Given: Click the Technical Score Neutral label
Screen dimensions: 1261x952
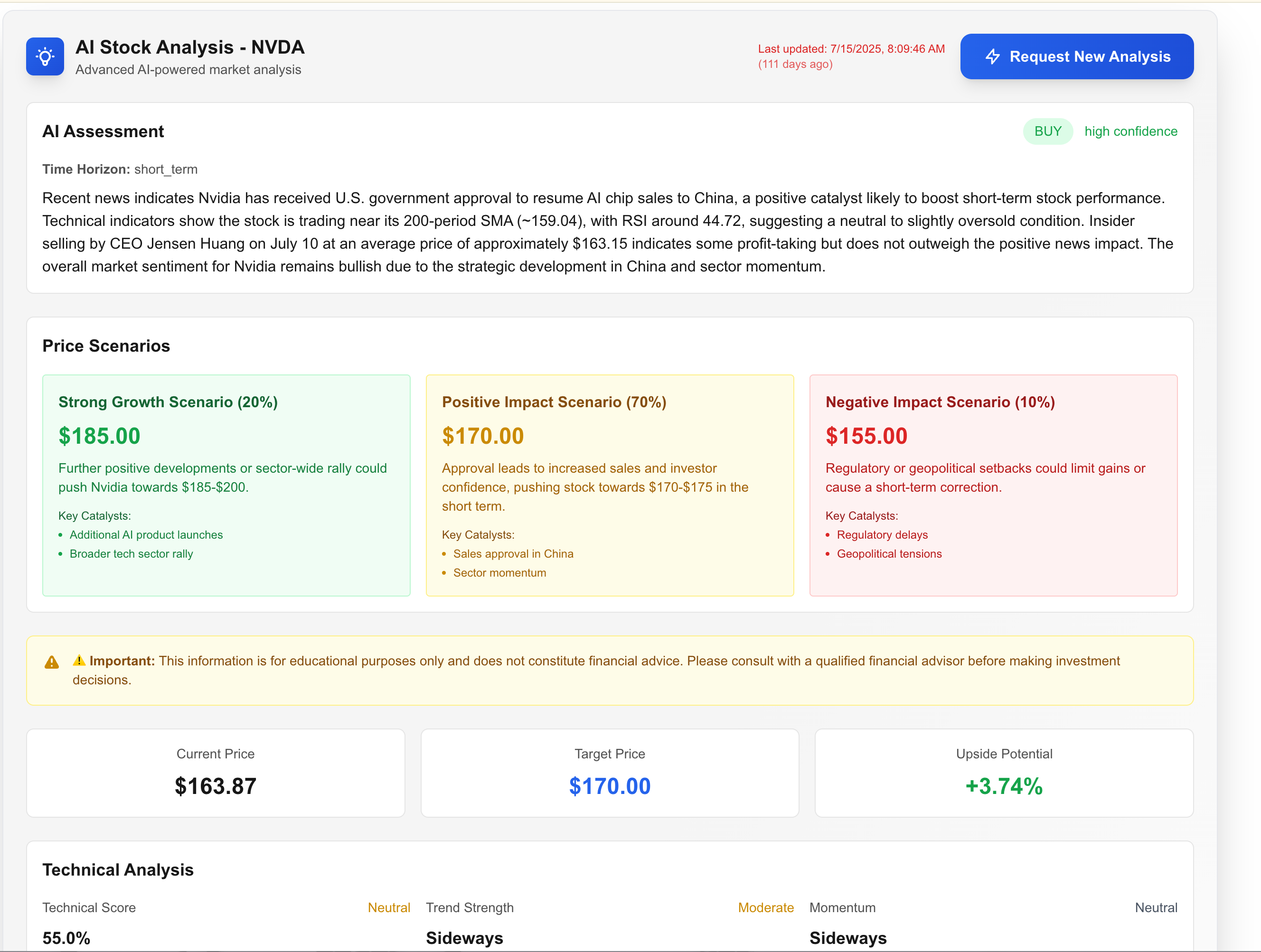Looking at the screenshot, I should pos(389,907).
